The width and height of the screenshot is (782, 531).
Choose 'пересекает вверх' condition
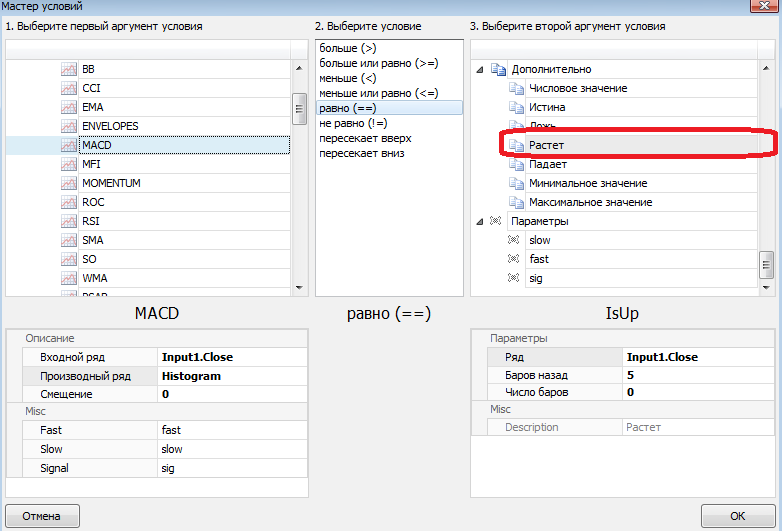tap(364, 138)
